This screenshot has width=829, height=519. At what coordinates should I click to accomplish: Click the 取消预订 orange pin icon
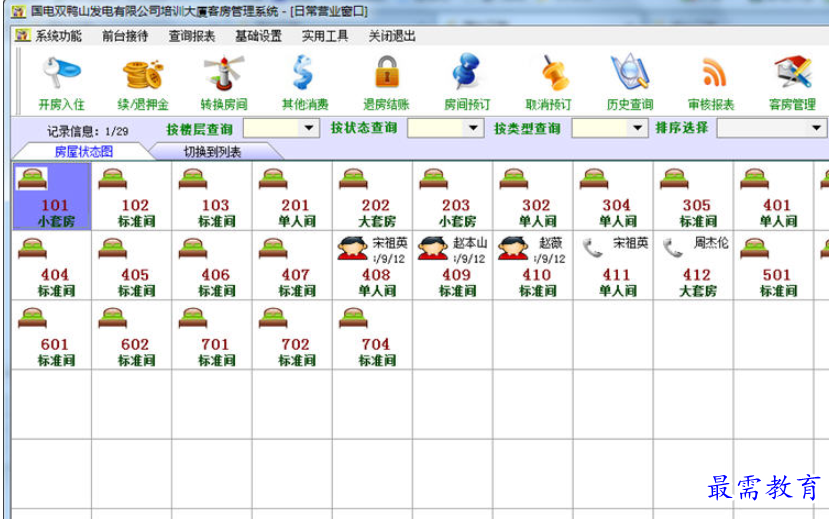[553, 73]
